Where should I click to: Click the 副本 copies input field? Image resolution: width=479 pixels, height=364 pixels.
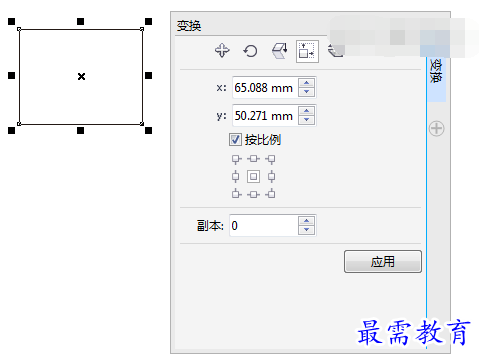(263, 226)
